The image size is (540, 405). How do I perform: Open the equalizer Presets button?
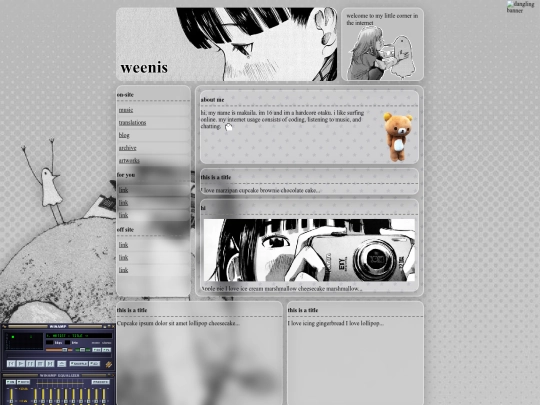point(101,382)
